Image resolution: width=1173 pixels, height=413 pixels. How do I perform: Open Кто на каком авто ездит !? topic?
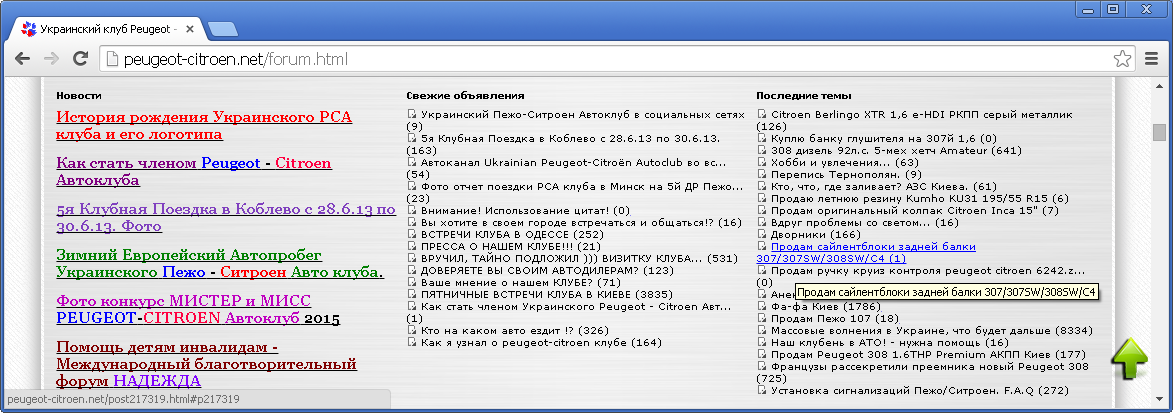515,330
